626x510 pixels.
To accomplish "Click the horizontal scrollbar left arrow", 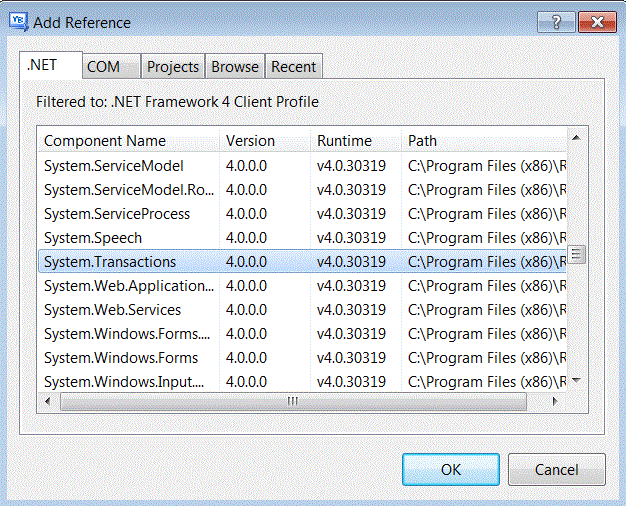I will pyautogui.click(x=48, y=401).
